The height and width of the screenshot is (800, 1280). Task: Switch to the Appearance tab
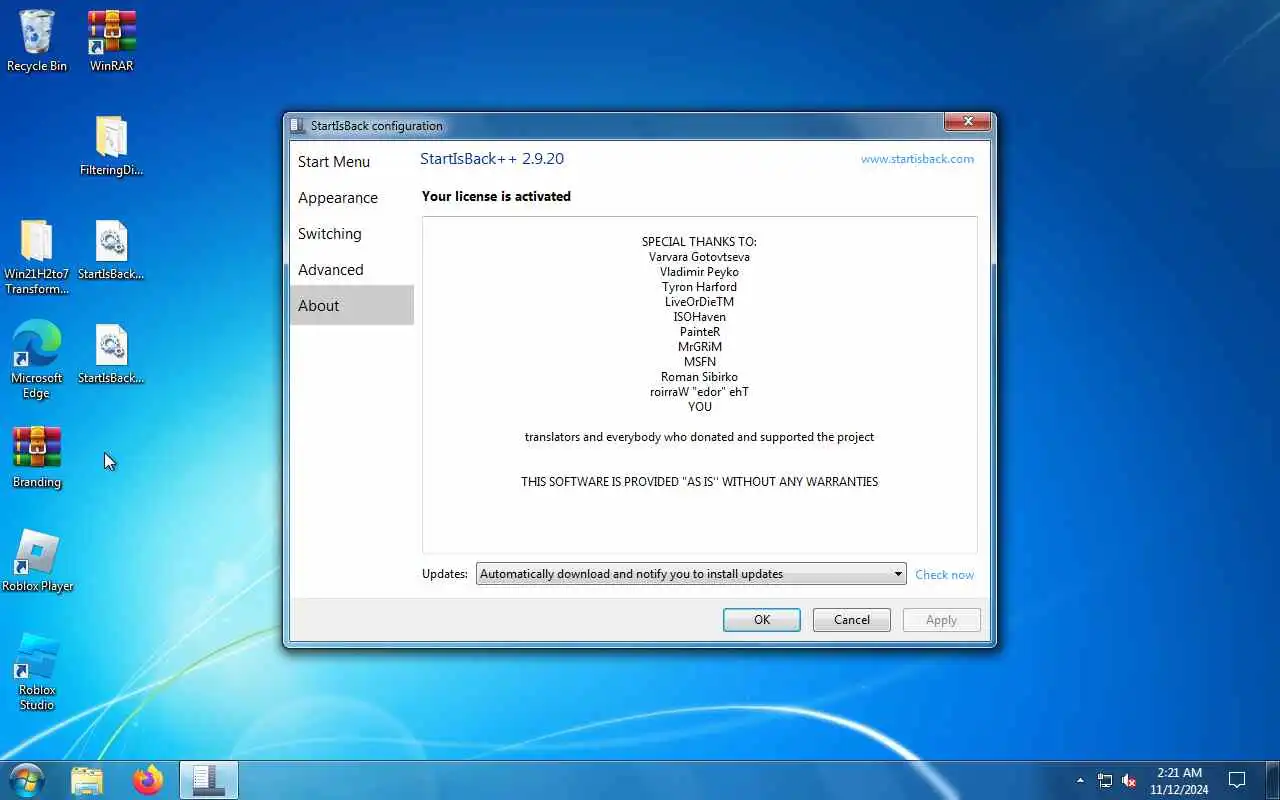(x=351, y=198)
